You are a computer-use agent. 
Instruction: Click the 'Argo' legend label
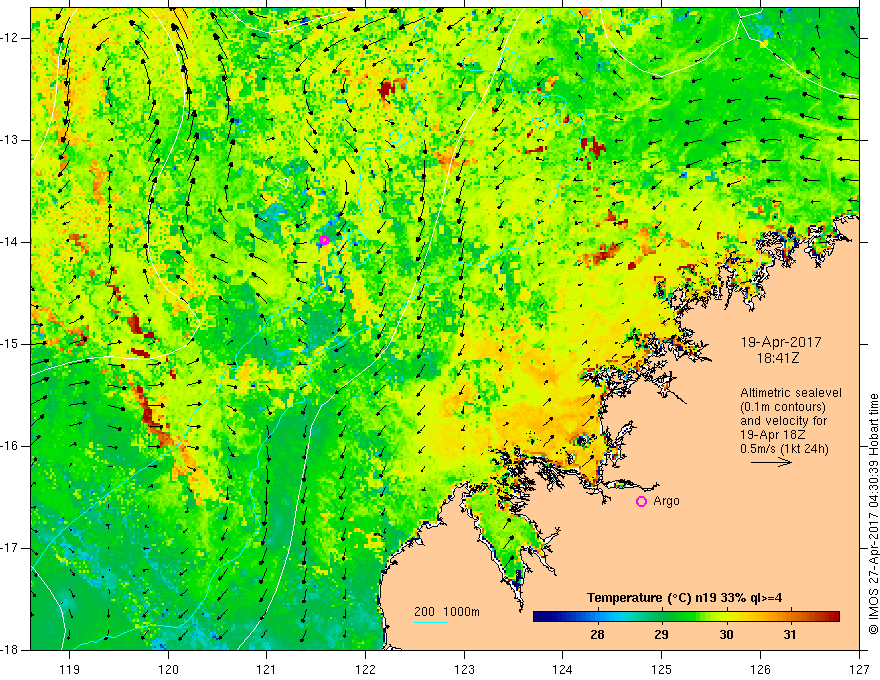point(666,501)
